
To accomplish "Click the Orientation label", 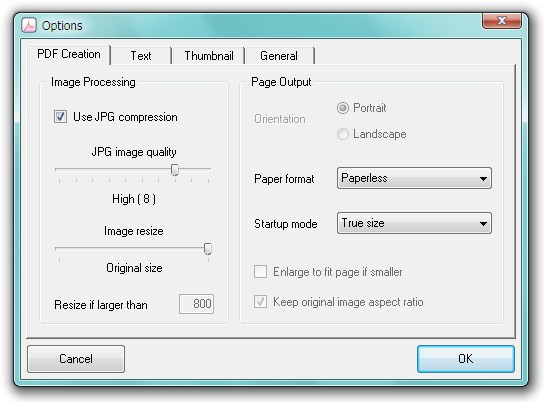I will 280,119.
